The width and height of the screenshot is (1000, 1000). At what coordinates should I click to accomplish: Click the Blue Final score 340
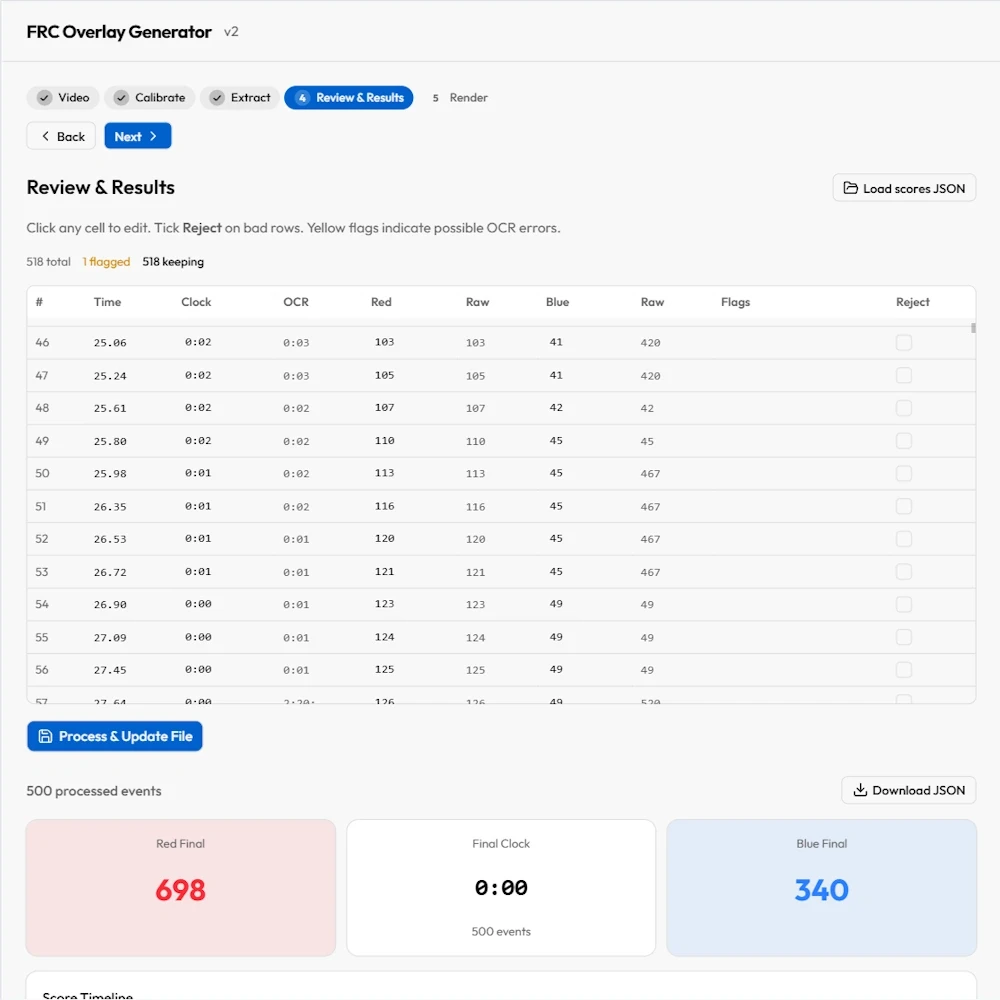pyautogui.click(x=821, y=890)
